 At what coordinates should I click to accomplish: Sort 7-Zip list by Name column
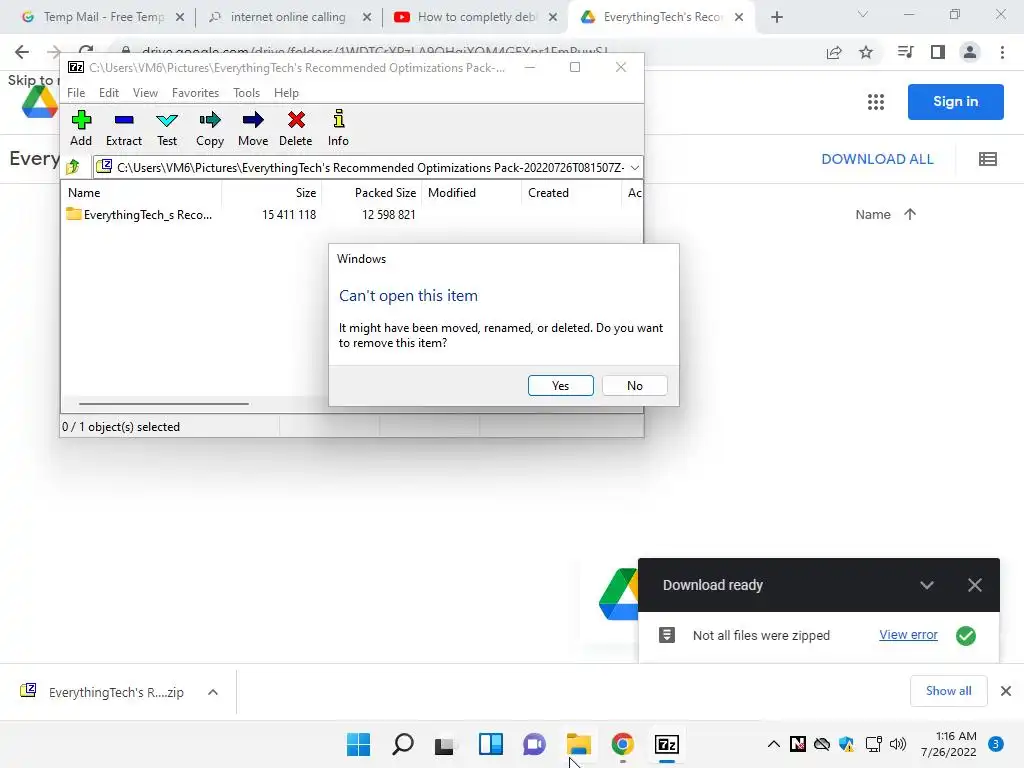pos(142,193)
